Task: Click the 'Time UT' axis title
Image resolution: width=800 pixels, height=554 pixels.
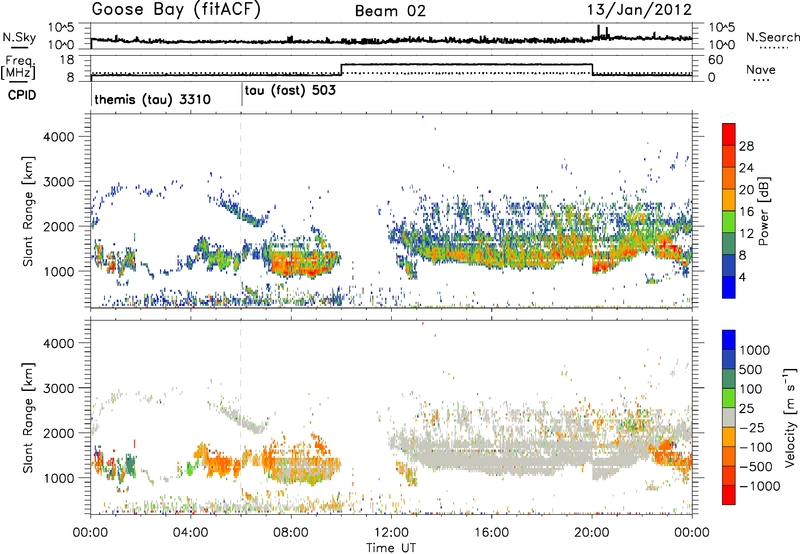Action: (x=391, y=548)
